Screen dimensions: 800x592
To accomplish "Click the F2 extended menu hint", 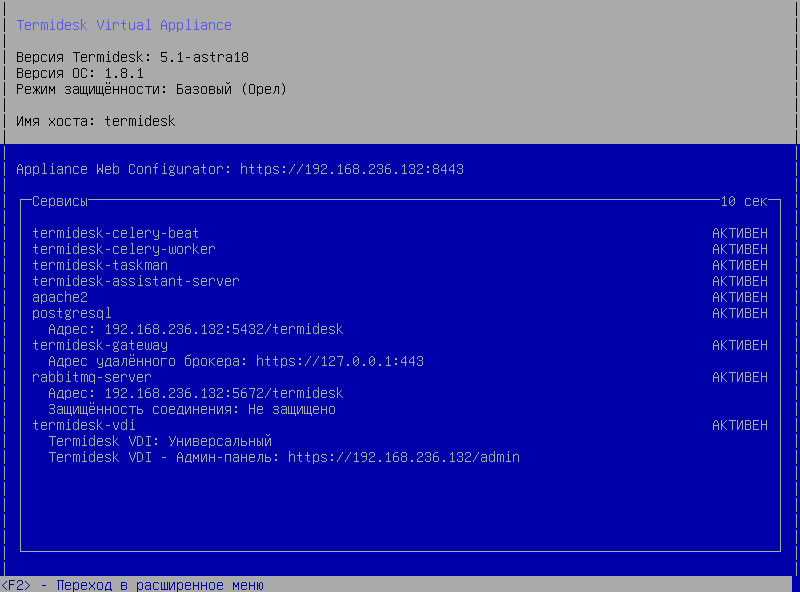I will click(132, 585).
